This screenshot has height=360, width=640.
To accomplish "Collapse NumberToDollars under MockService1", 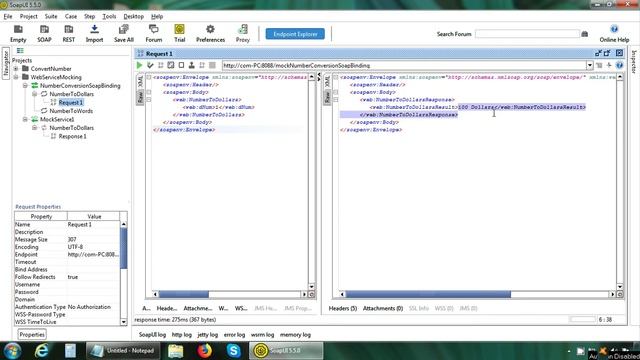I will [35, 128].
